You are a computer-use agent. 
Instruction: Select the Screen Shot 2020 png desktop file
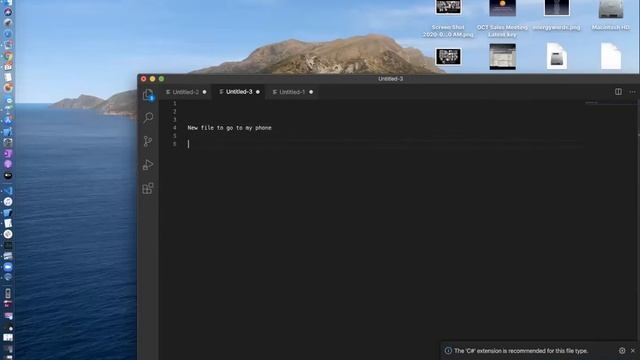[x=448, y=18]
